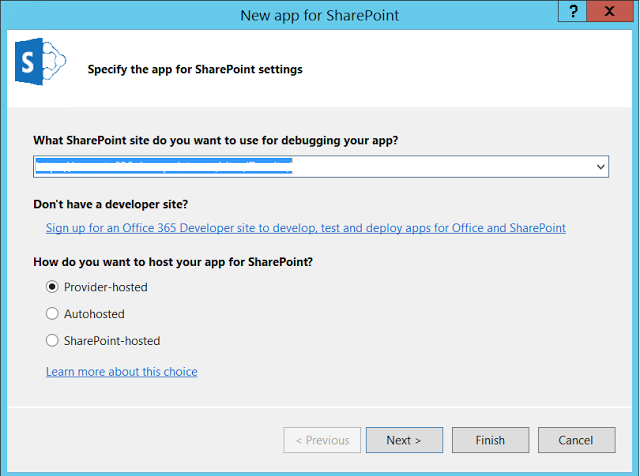Open the Office 365 Developer site sign-up link
Viewport: 640px width, 476px height.
pos(306,228)
